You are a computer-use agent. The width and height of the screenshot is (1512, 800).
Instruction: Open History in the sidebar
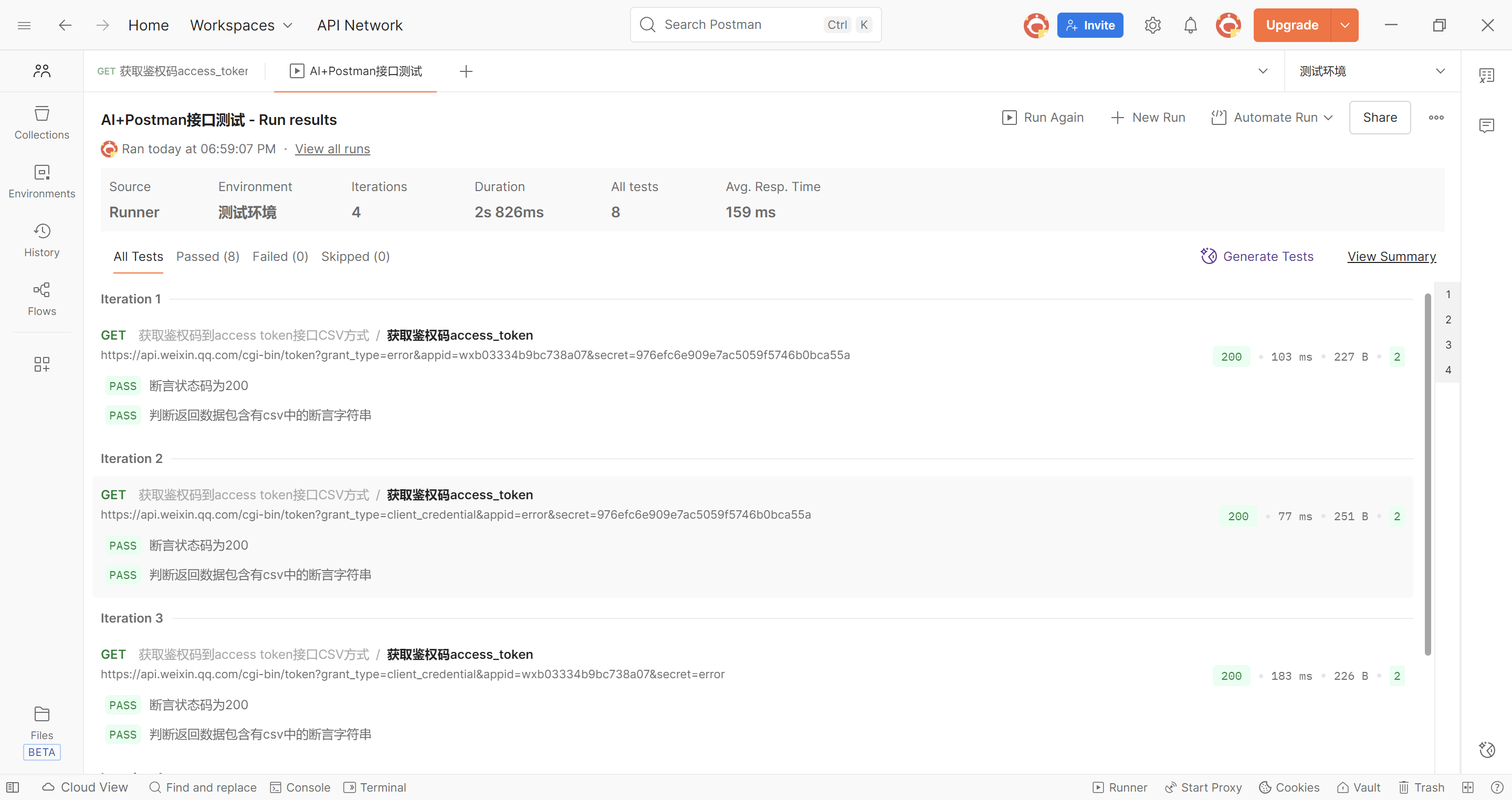click(41, 240)
